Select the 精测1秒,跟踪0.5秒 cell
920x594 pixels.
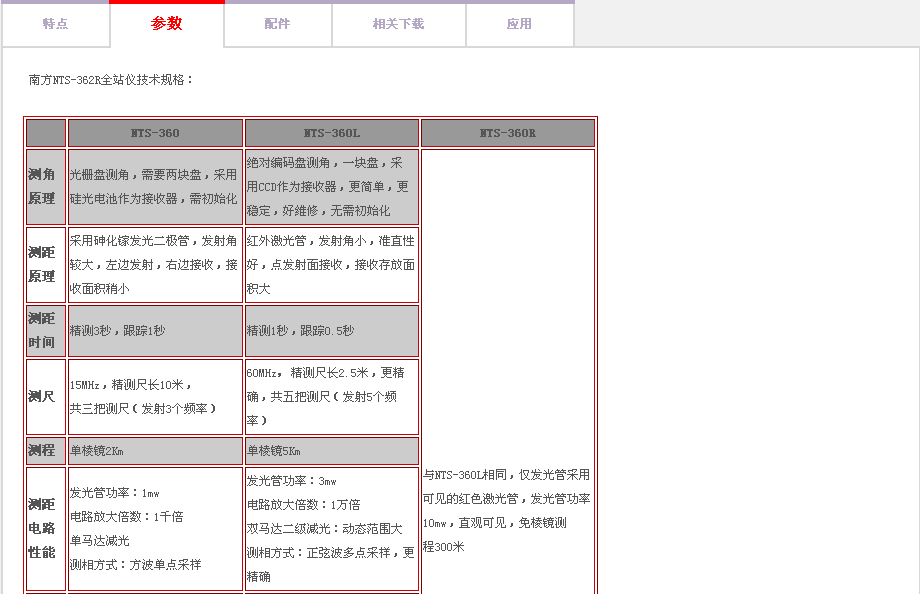[x=300, y=331]
